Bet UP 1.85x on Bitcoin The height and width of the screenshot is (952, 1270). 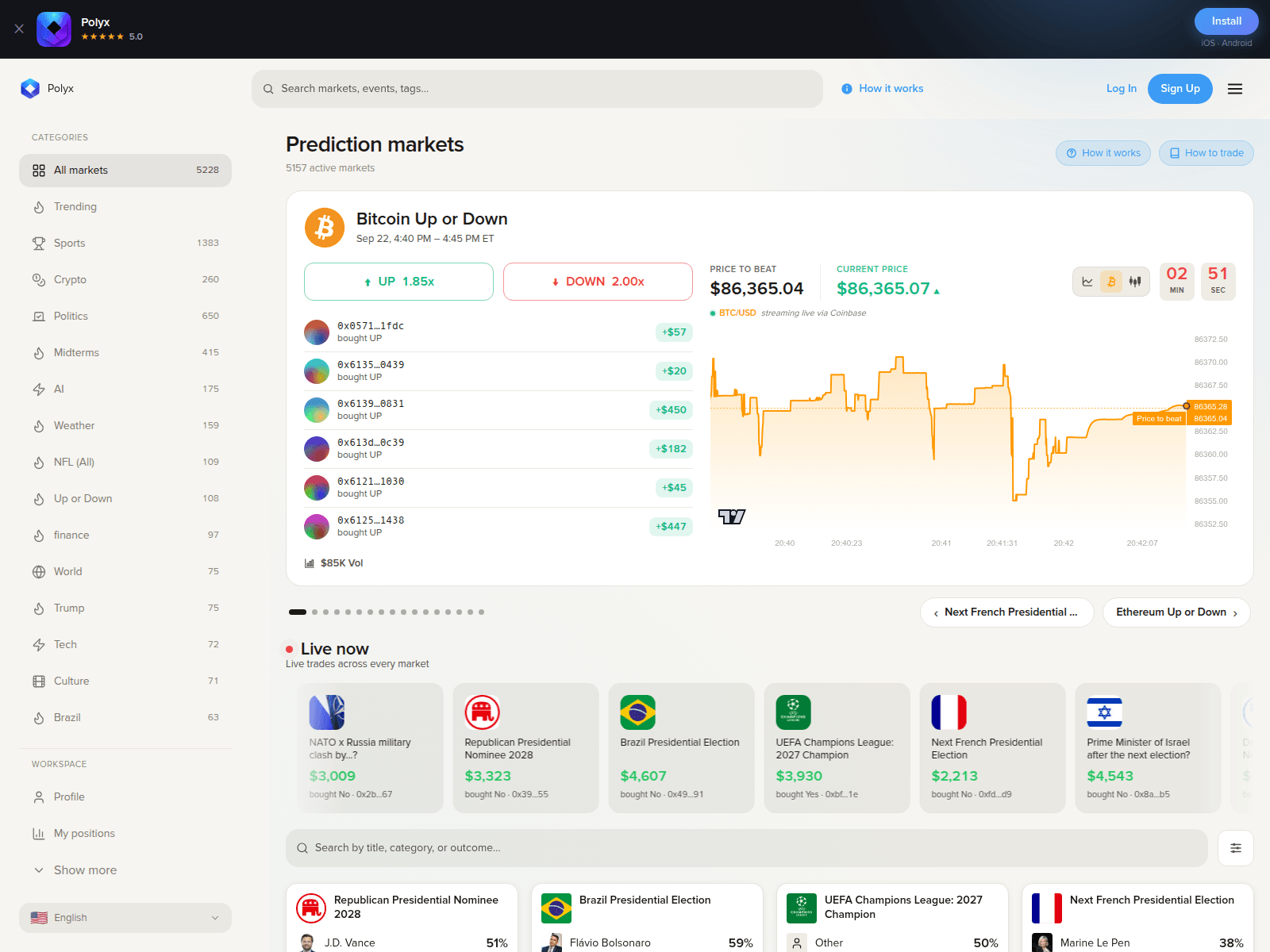pyautogui.click(x=398, y=282)
